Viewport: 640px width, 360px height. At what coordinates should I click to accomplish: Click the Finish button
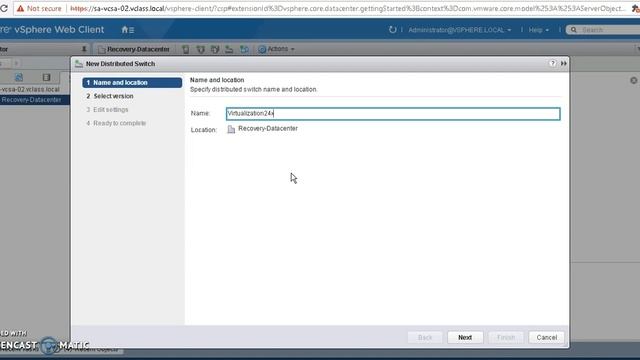click(506, 338)
